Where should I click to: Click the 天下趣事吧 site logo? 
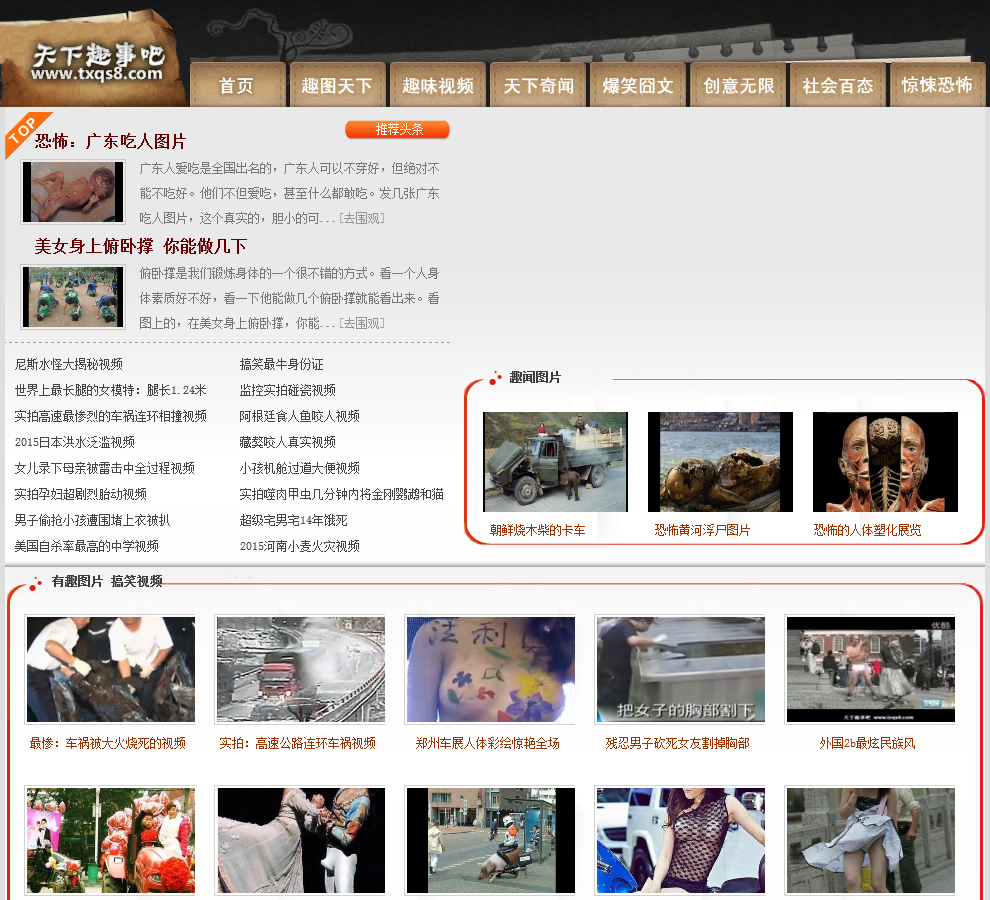coord(98,63)
